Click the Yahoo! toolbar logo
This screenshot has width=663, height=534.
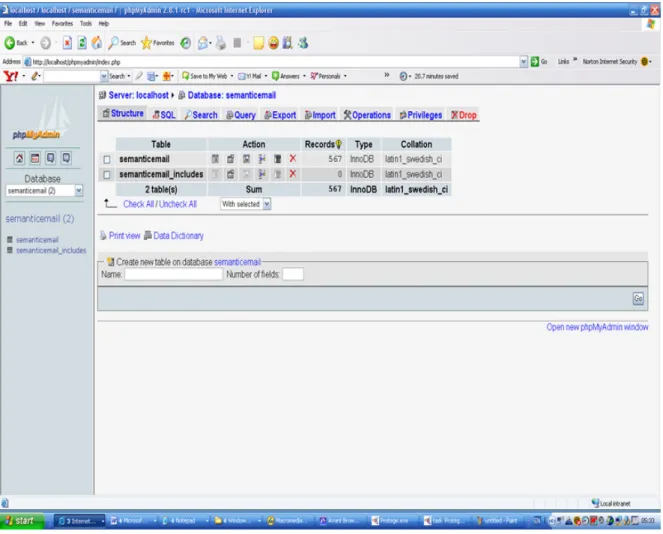coord(11,77)
